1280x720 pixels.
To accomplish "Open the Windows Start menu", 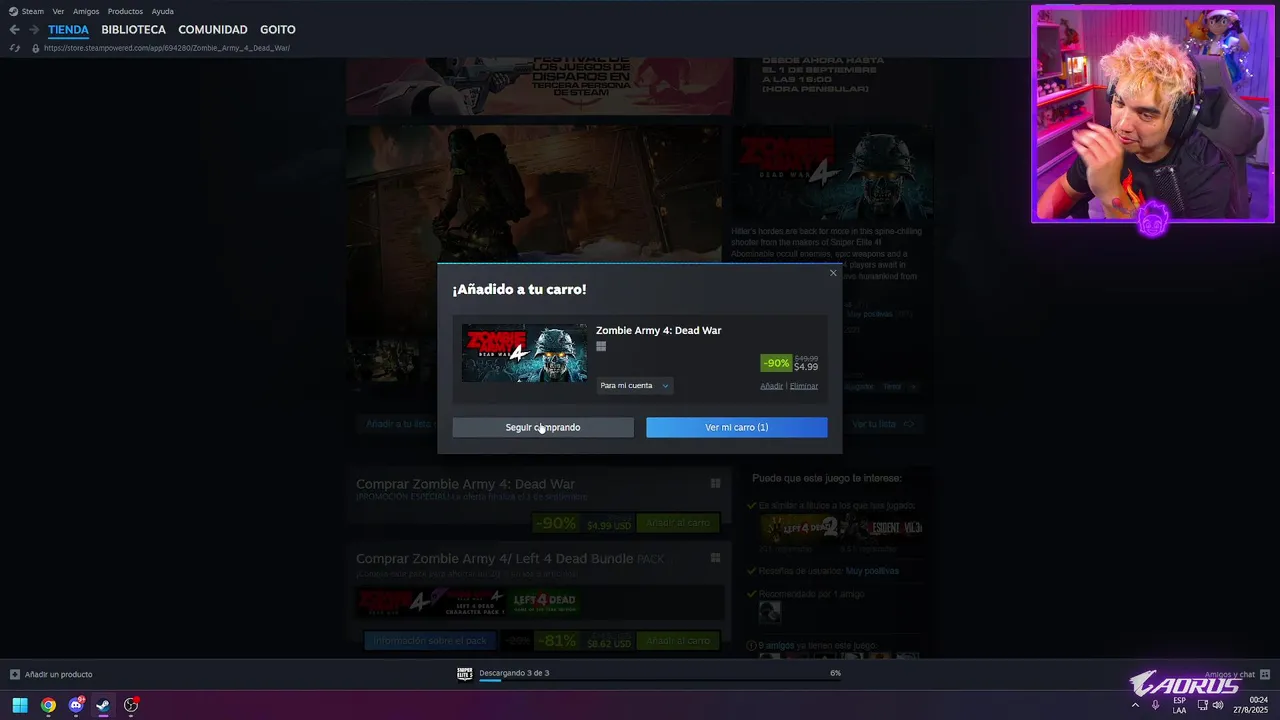I will 20,705.
